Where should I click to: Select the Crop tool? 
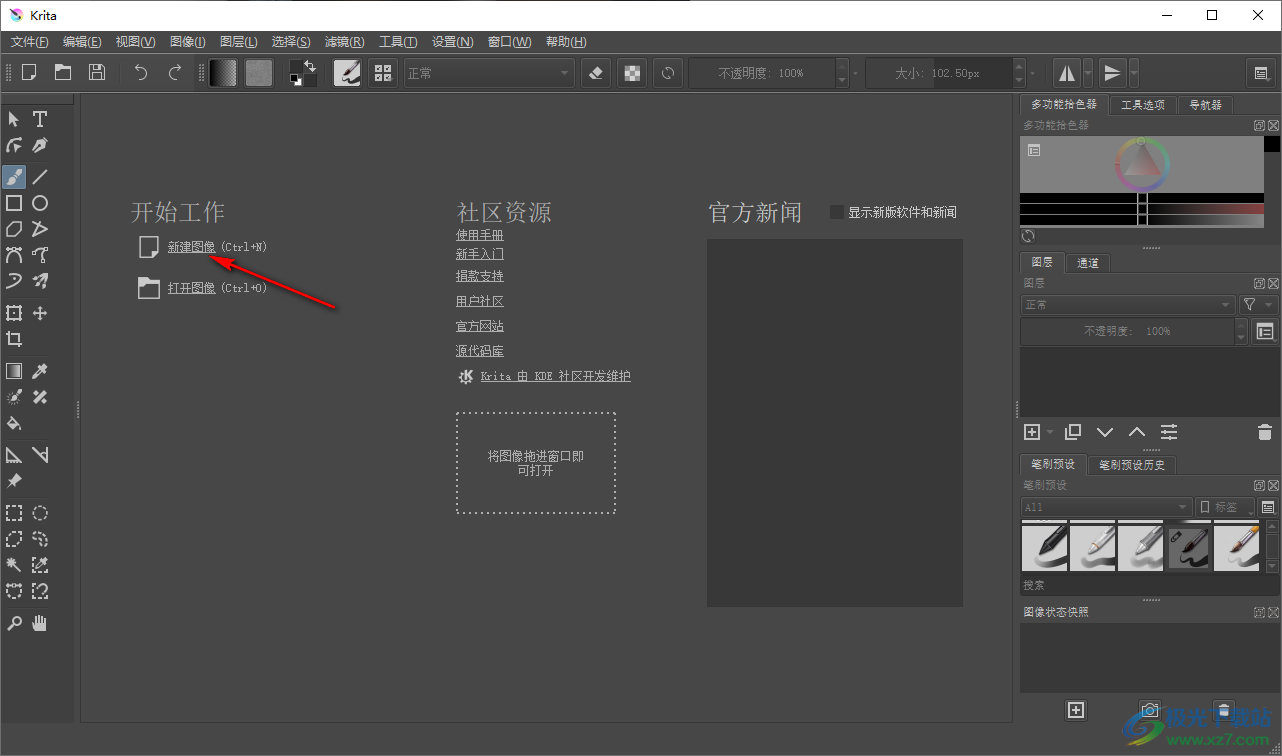14,339
